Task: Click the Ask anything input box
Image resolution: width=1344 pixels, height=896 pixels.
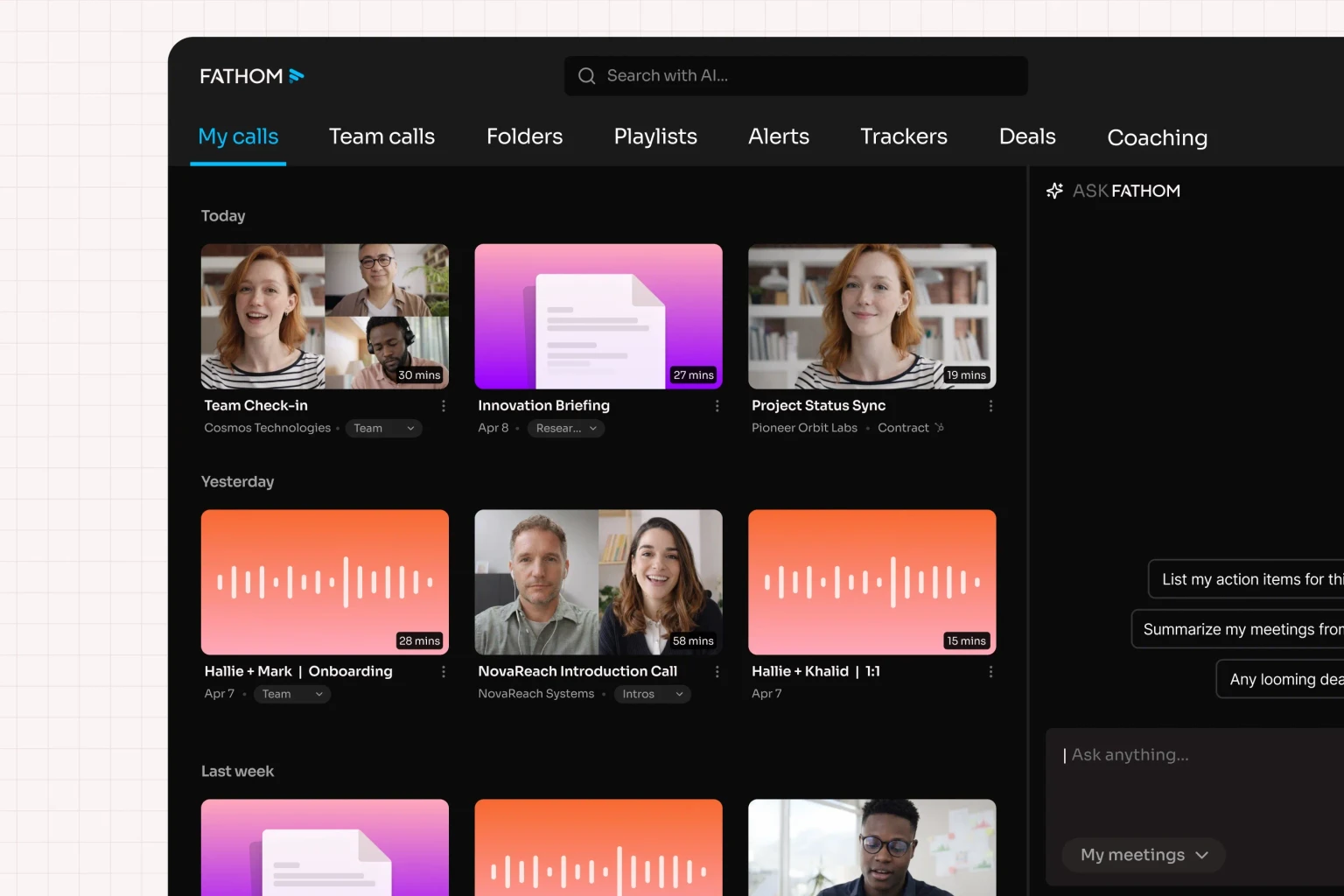Action: [1194, 808]
